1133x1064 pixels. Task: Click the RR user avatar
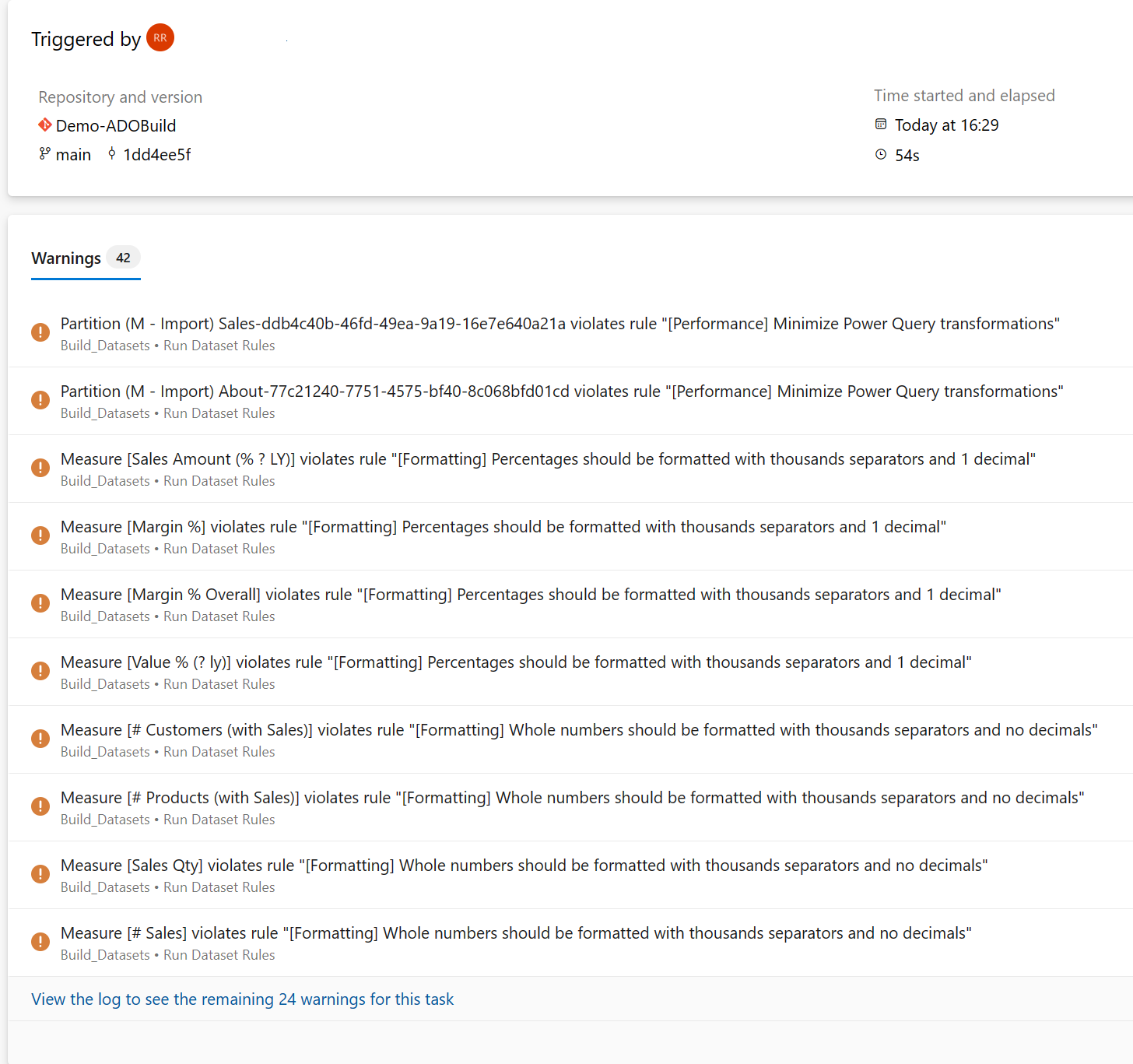pyautogui.click(x=160, y=37)
